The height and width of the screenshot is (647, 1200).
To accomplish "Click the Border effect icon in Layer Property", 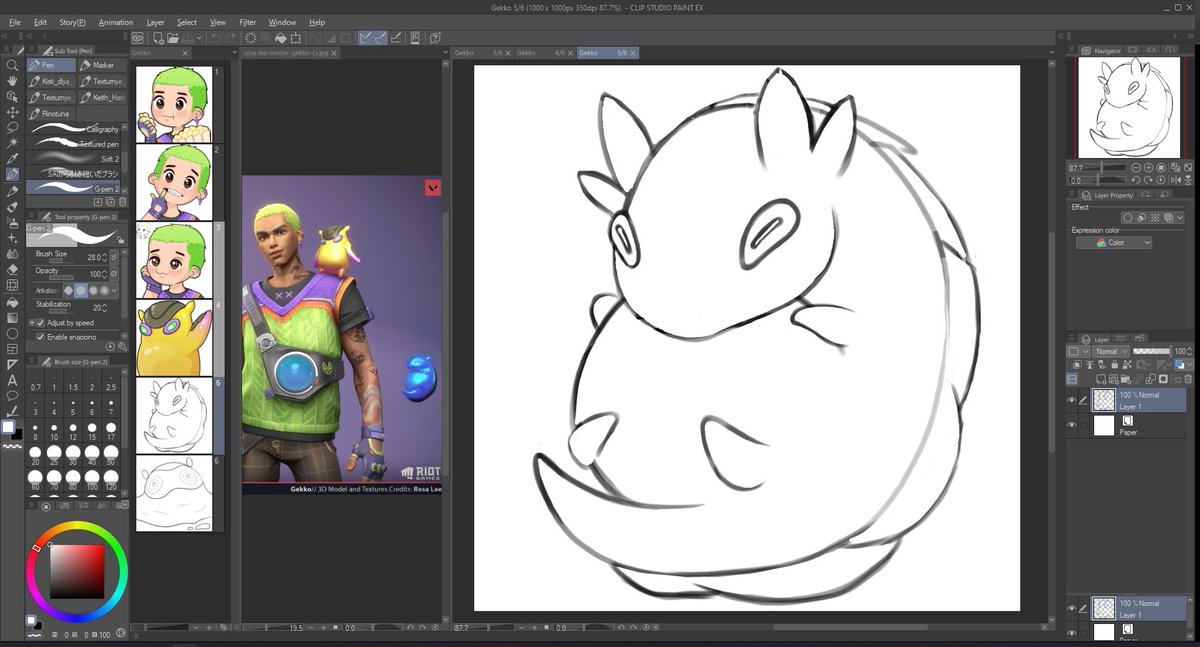I will pyautogui.click(x=1128, y=217).
